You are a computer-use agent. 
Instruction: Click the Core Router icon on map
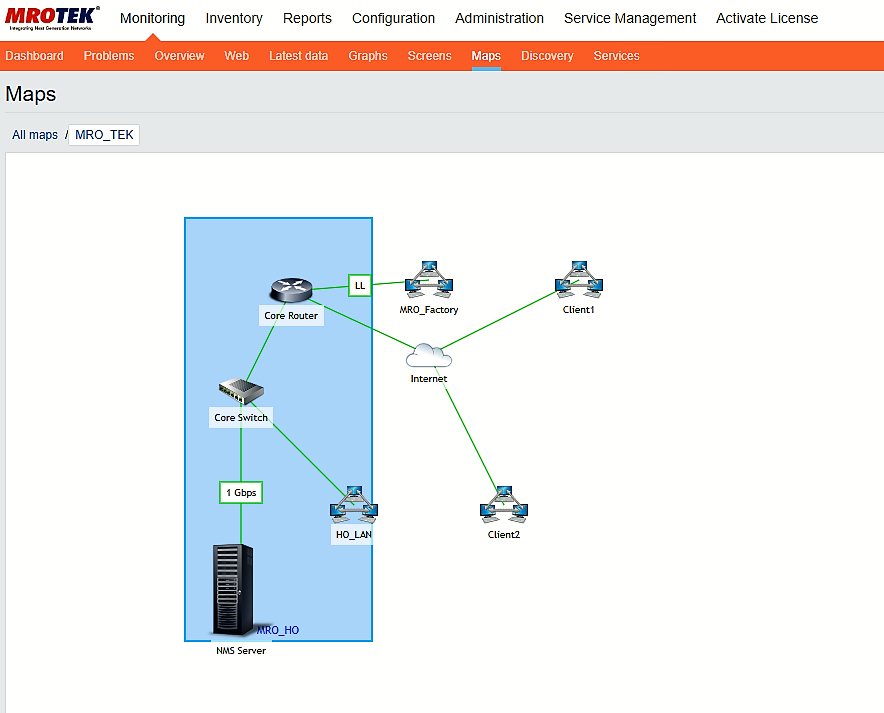[292, 290]
